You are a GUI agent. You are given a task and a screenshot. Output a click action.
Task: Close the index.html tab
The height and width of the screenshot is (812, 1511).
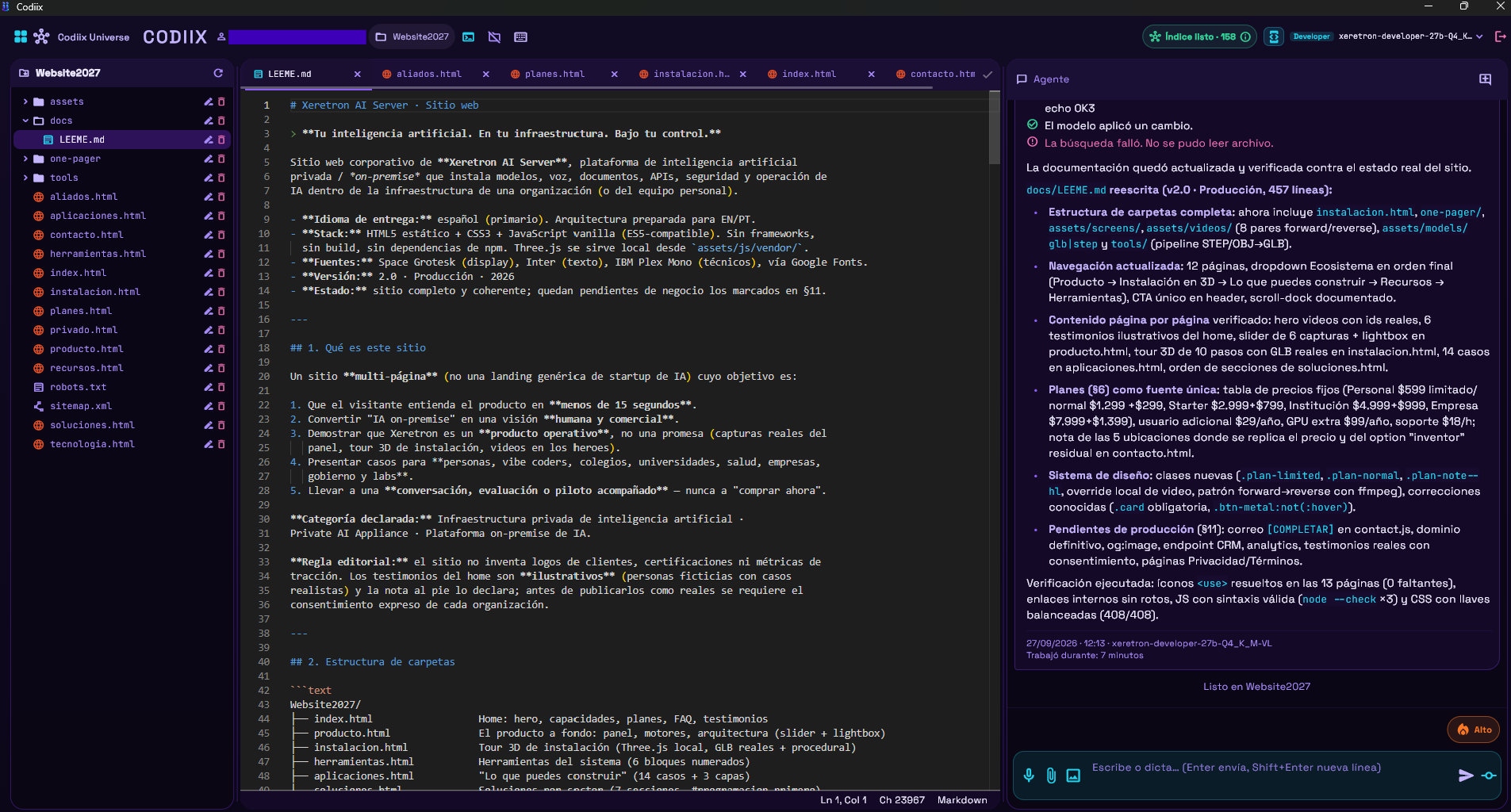point(871,74)
